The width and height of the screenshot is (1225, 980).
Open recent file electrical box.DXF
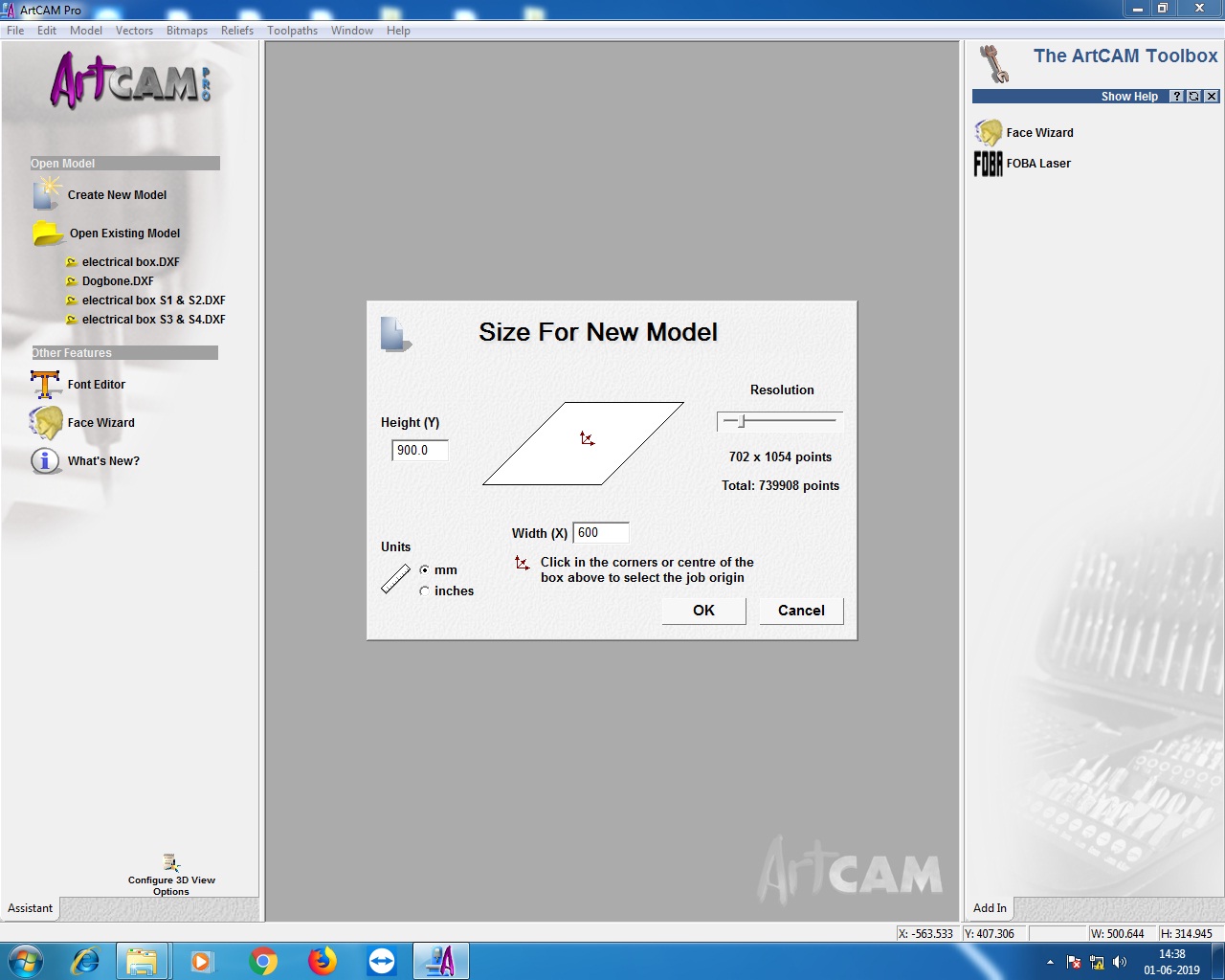(130, 261)
